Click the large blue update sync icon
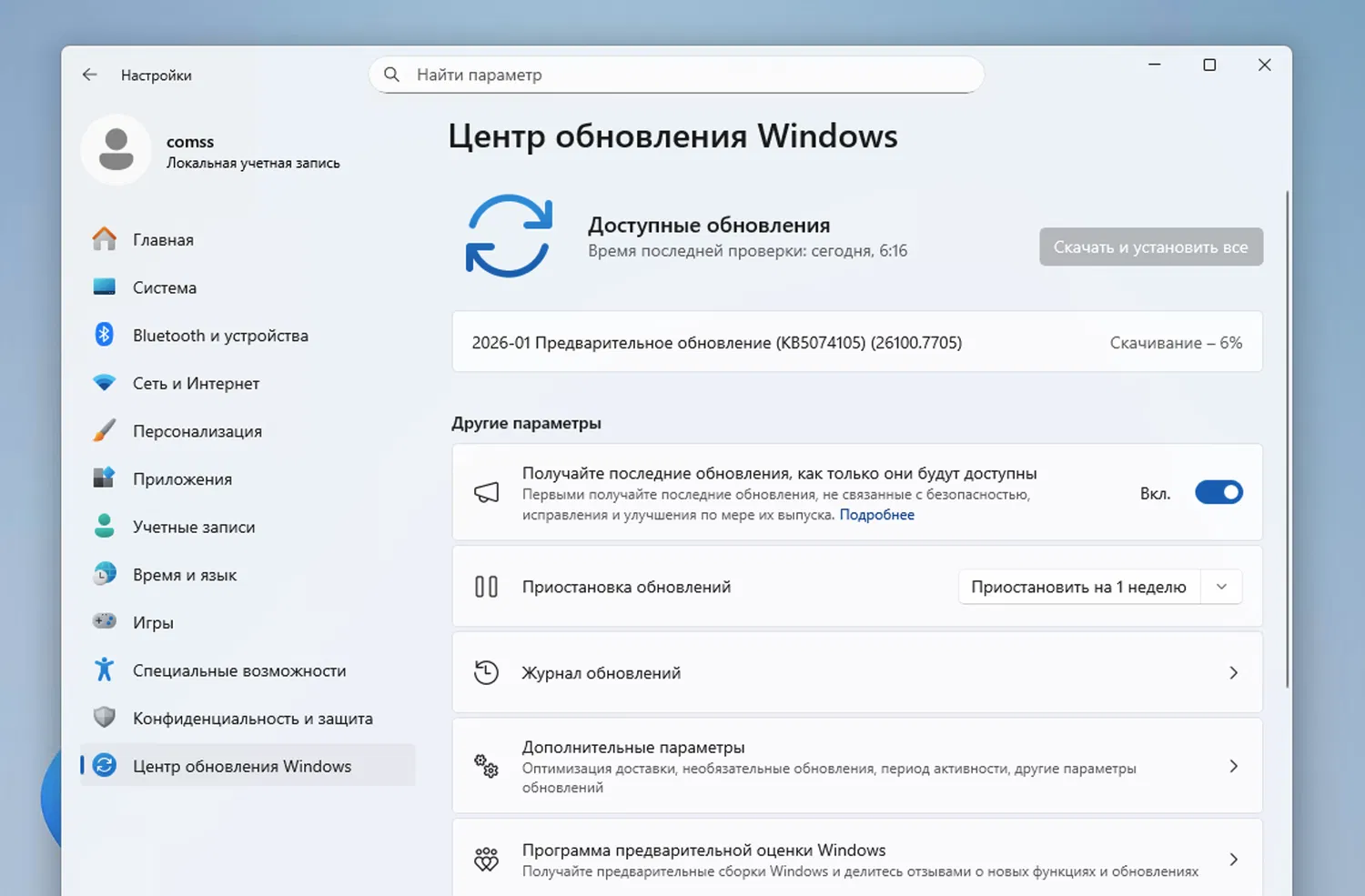 click(509, 236)
